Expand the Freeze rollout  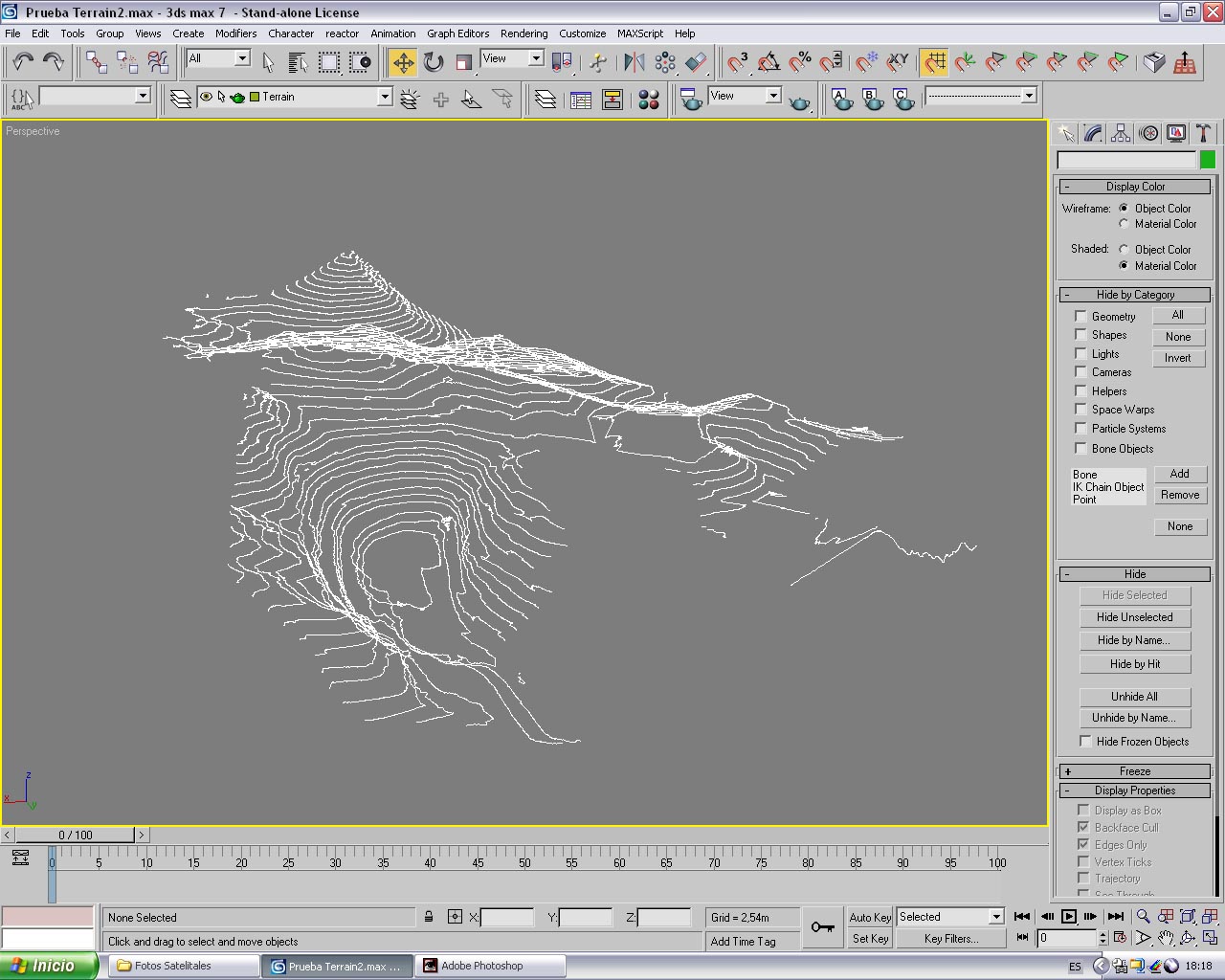[1134, 771]
